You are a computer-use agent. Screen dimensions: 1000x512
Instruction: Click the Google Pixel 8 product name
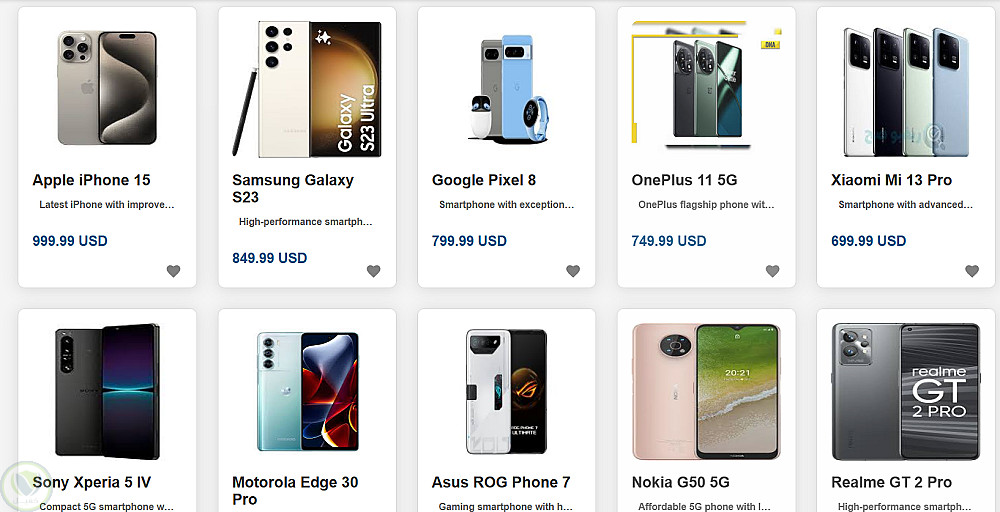click(484, 180)
